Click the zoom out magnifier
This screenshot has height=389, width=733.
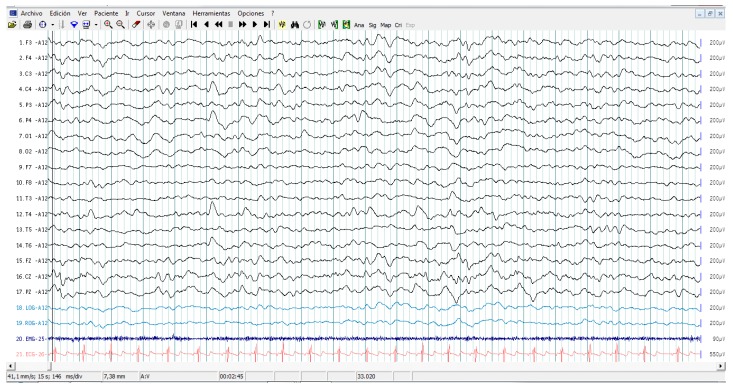120,25
